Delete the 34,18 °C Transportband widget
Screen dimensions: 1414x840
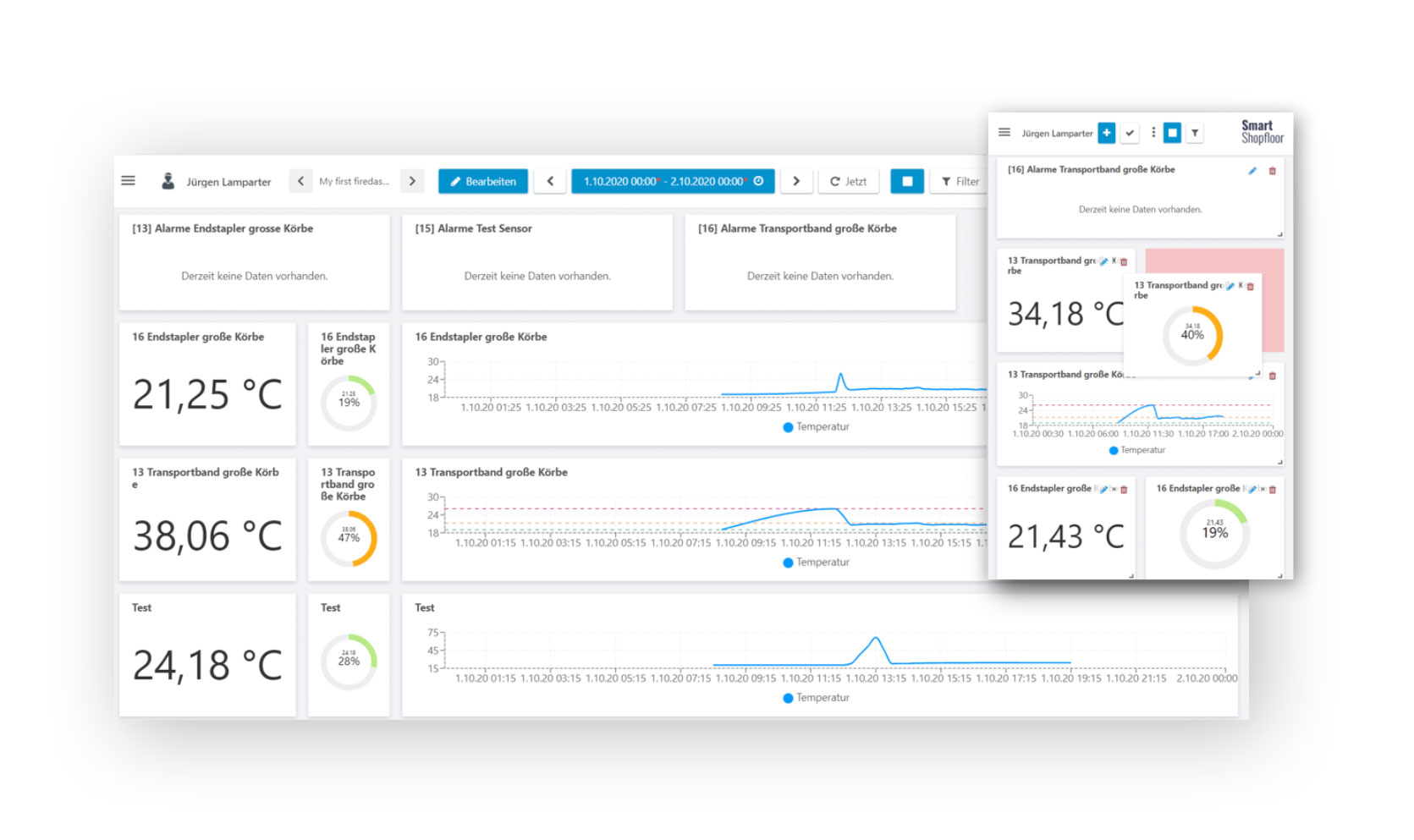pos(1124,261)
